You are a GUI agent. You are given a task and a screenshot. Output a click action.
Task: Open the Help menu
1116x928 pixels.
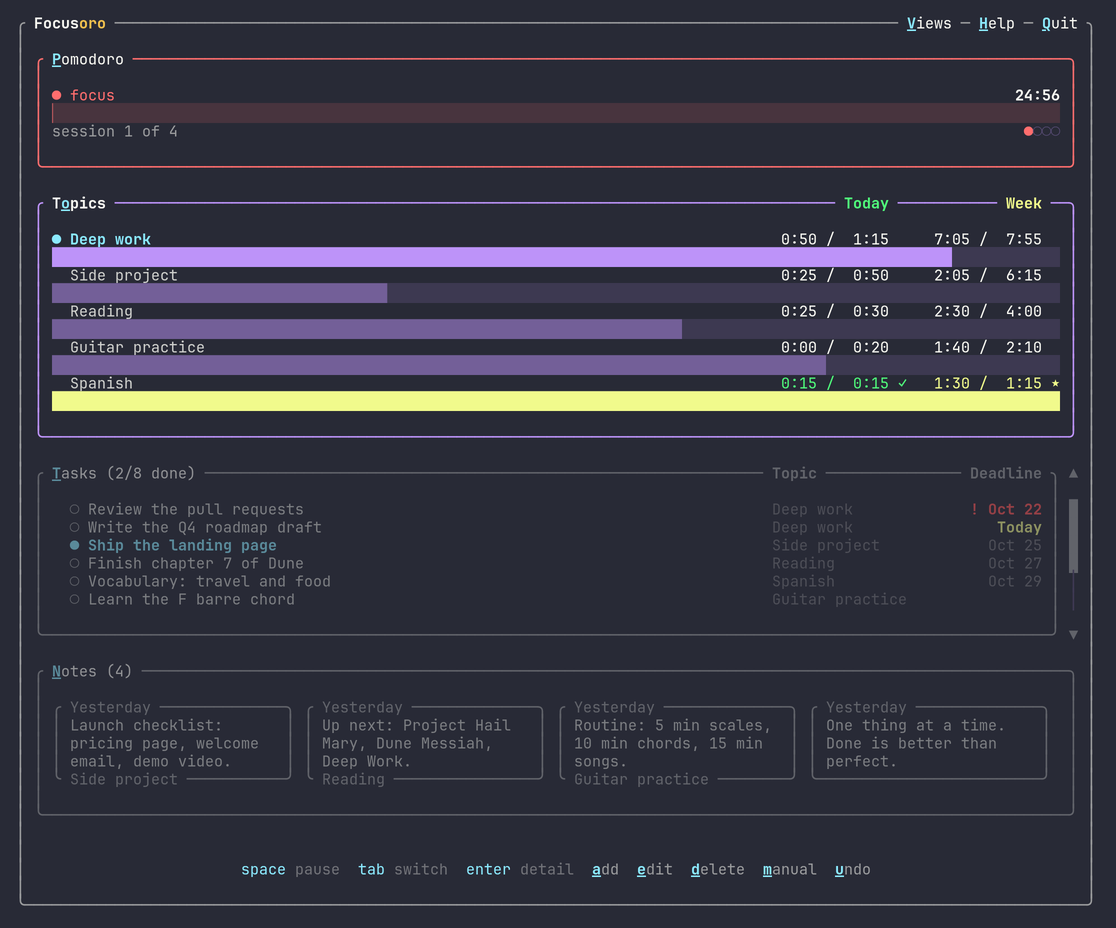996,23
